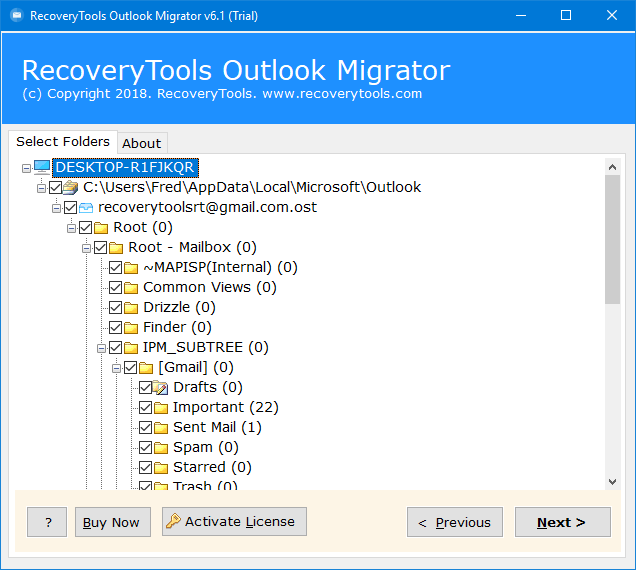Collapse the DESKTOP-R1FJKQR tree node

26,168
